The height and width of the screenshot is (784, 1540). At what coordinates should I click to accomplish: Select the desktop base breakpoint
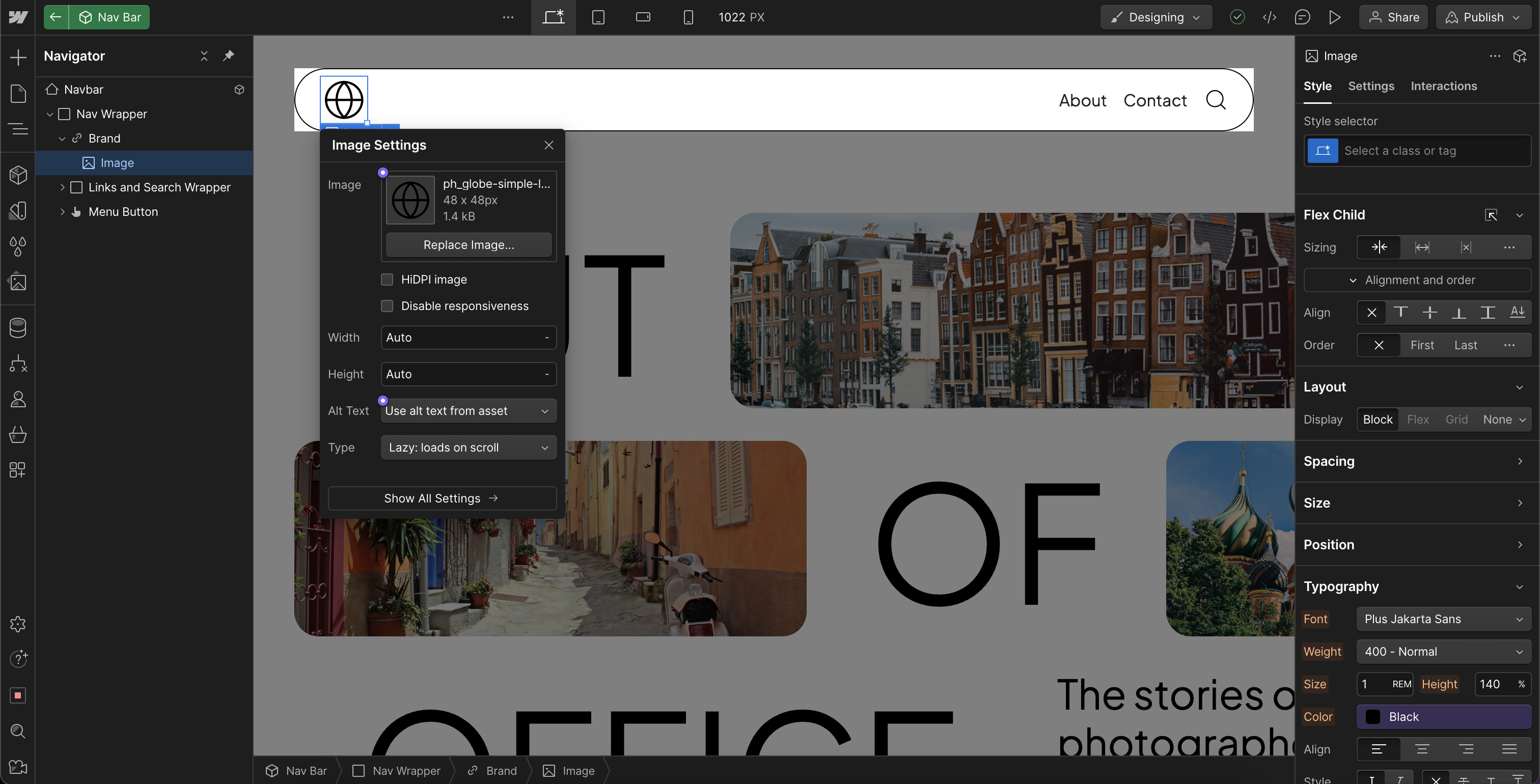(x=553, y=17)
